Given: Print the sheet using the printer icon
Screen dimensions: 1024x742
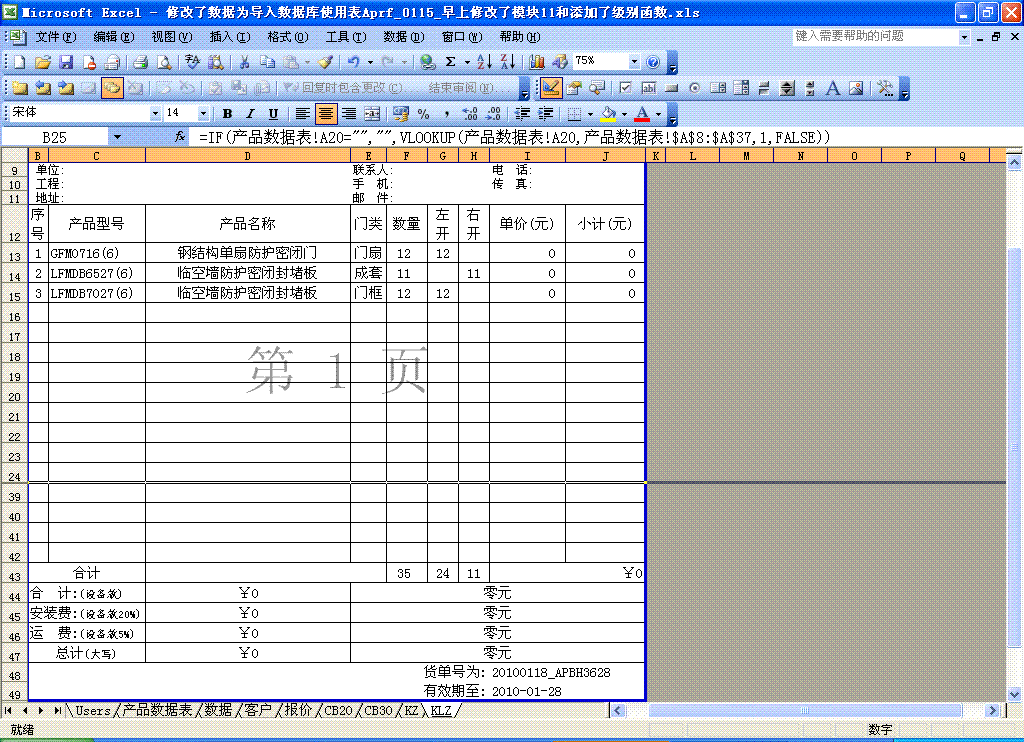Looking at the screenshot, I should 140,62.
